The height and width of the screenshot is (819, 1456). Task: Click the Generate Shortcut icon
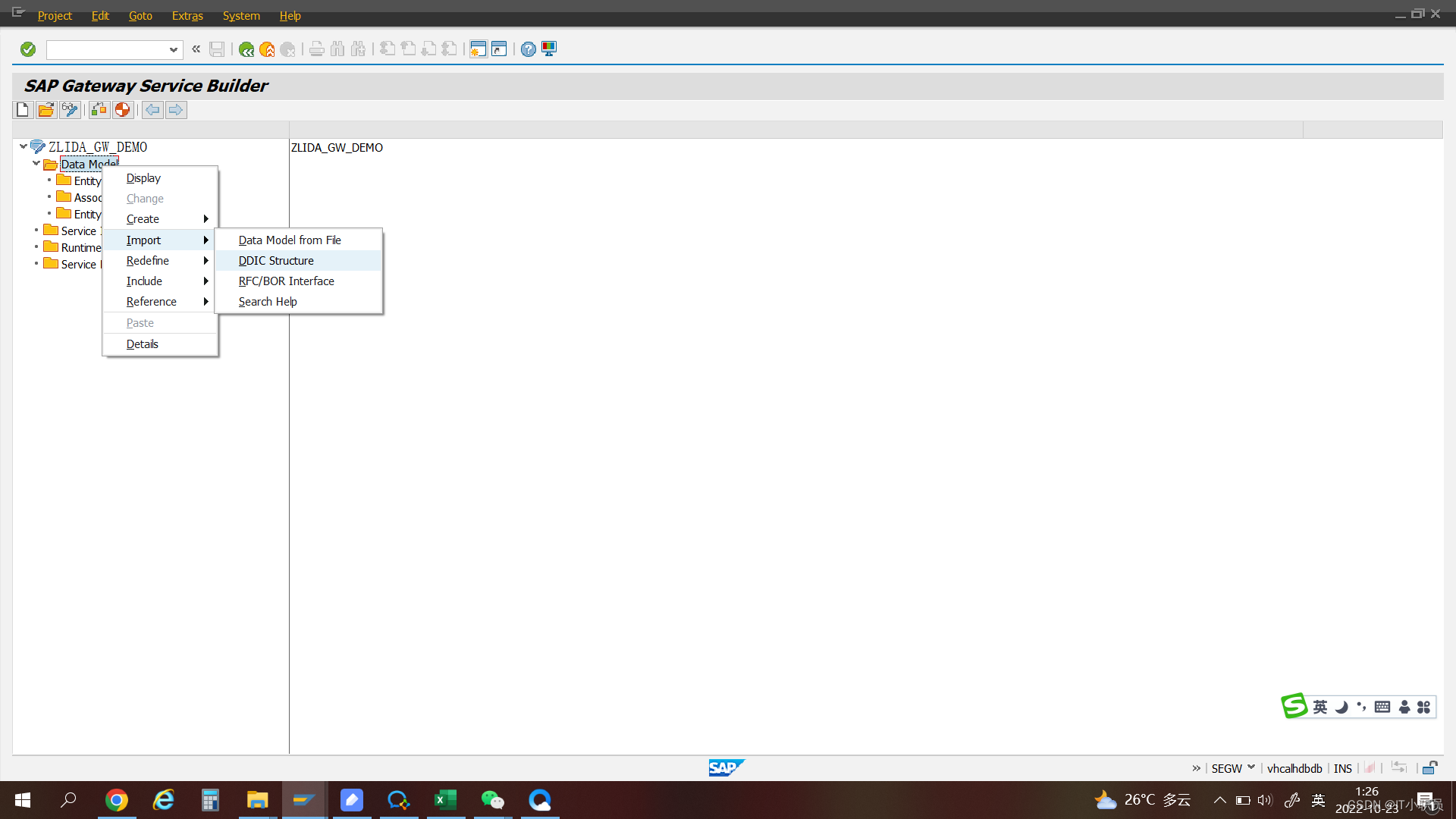(499, 49)
